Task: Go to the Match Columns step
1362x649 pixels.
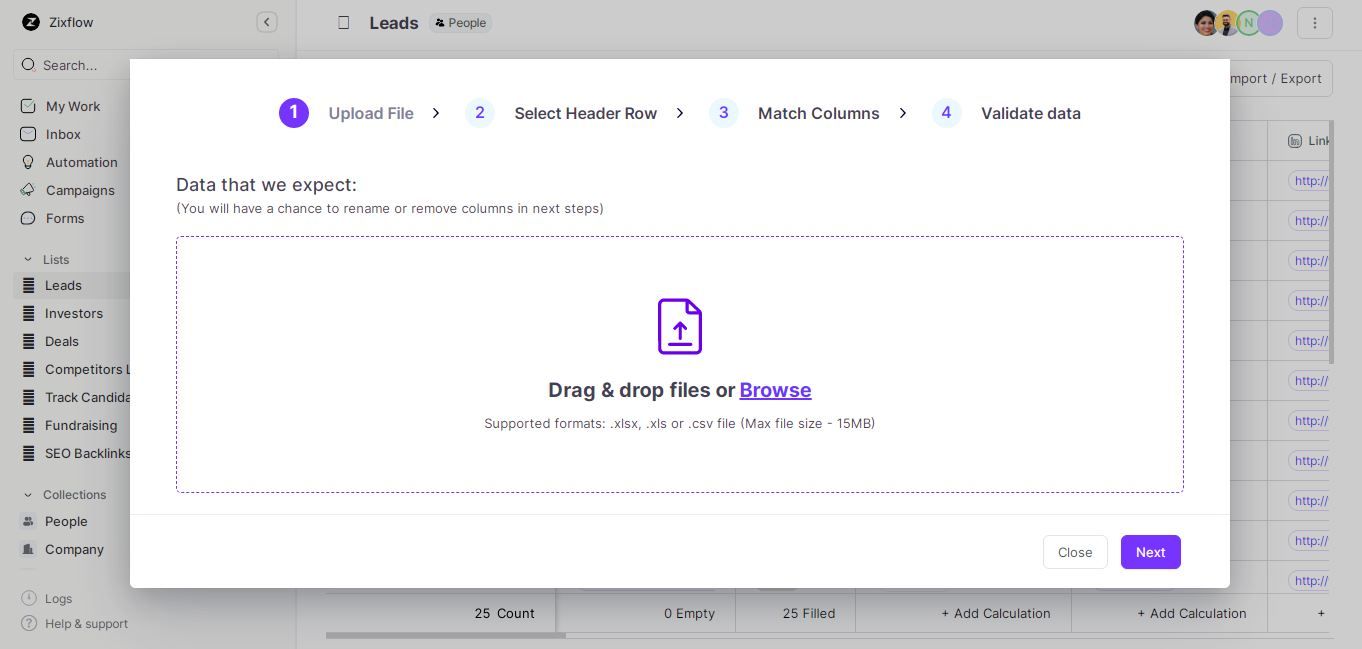Action: pos(818,113)
